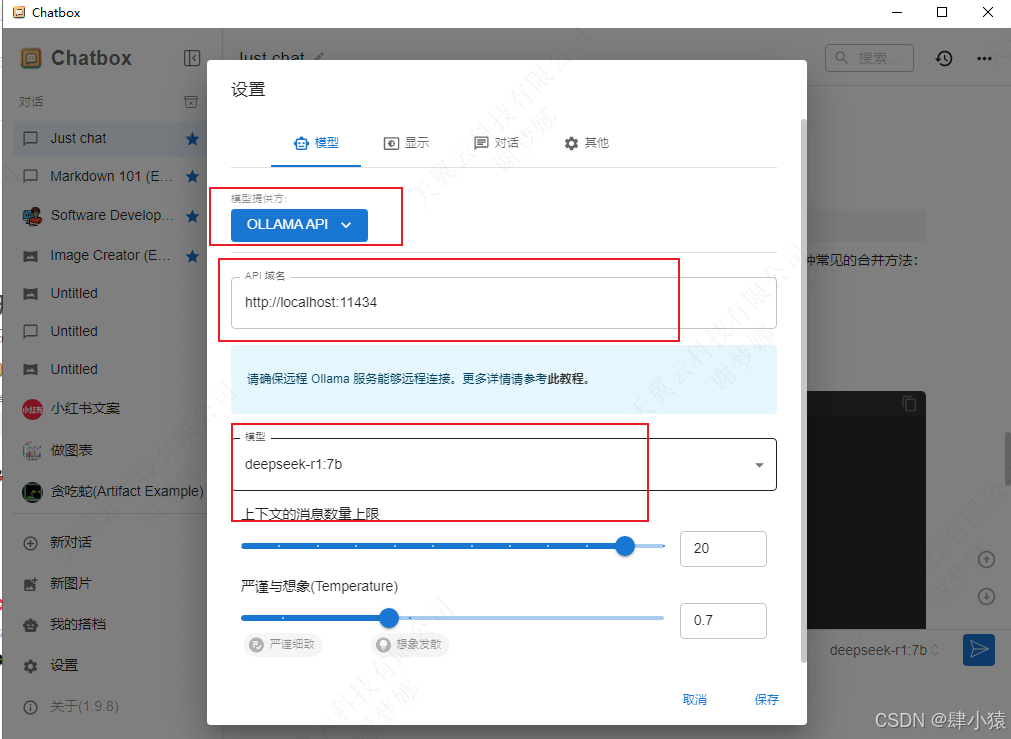Switch to the 显示 settings tab
Screen dimensions: 1011x739
pos(406,143)
